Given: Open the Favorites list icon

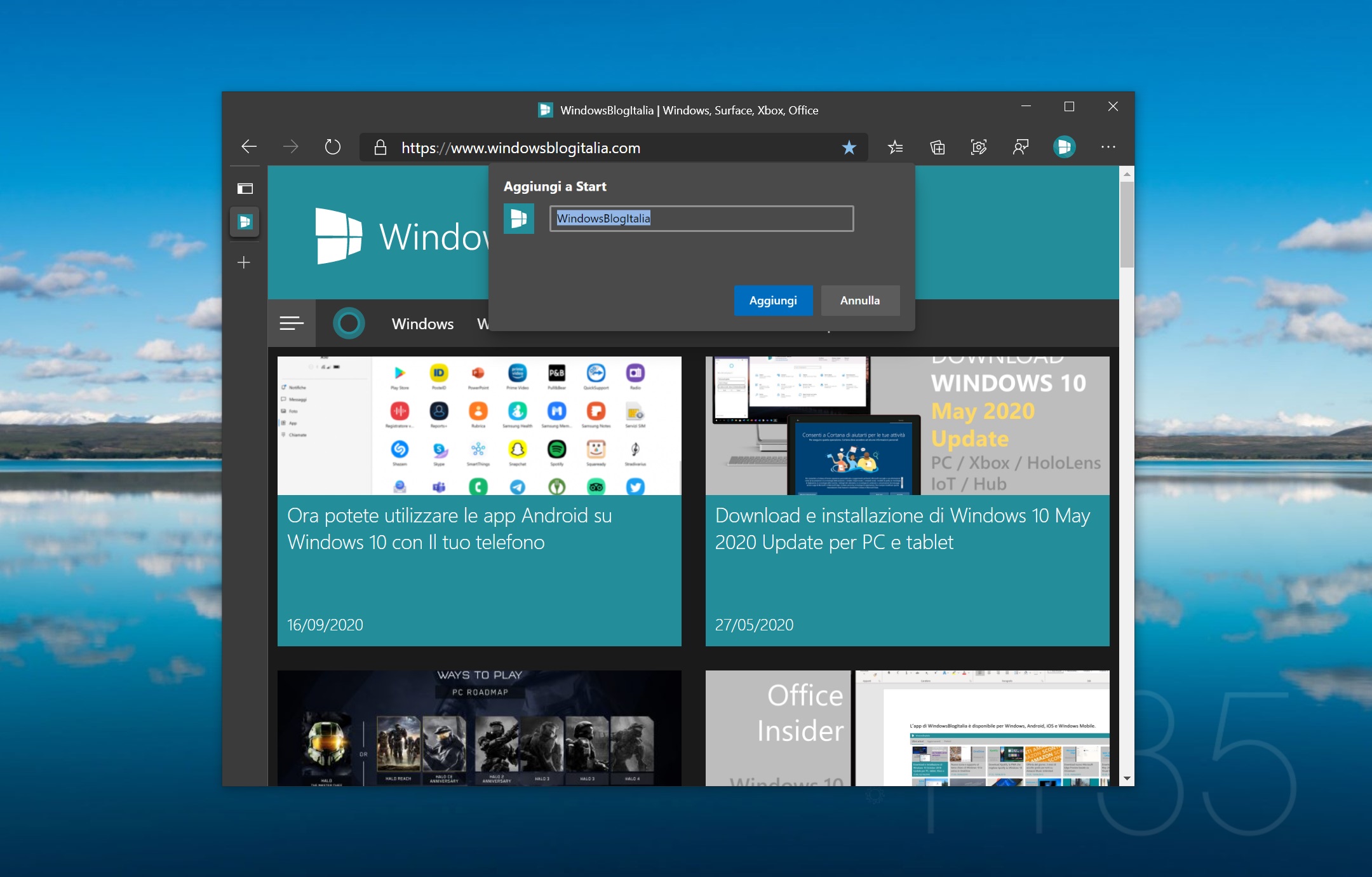Looking at the screenshot, I should 895,147.
